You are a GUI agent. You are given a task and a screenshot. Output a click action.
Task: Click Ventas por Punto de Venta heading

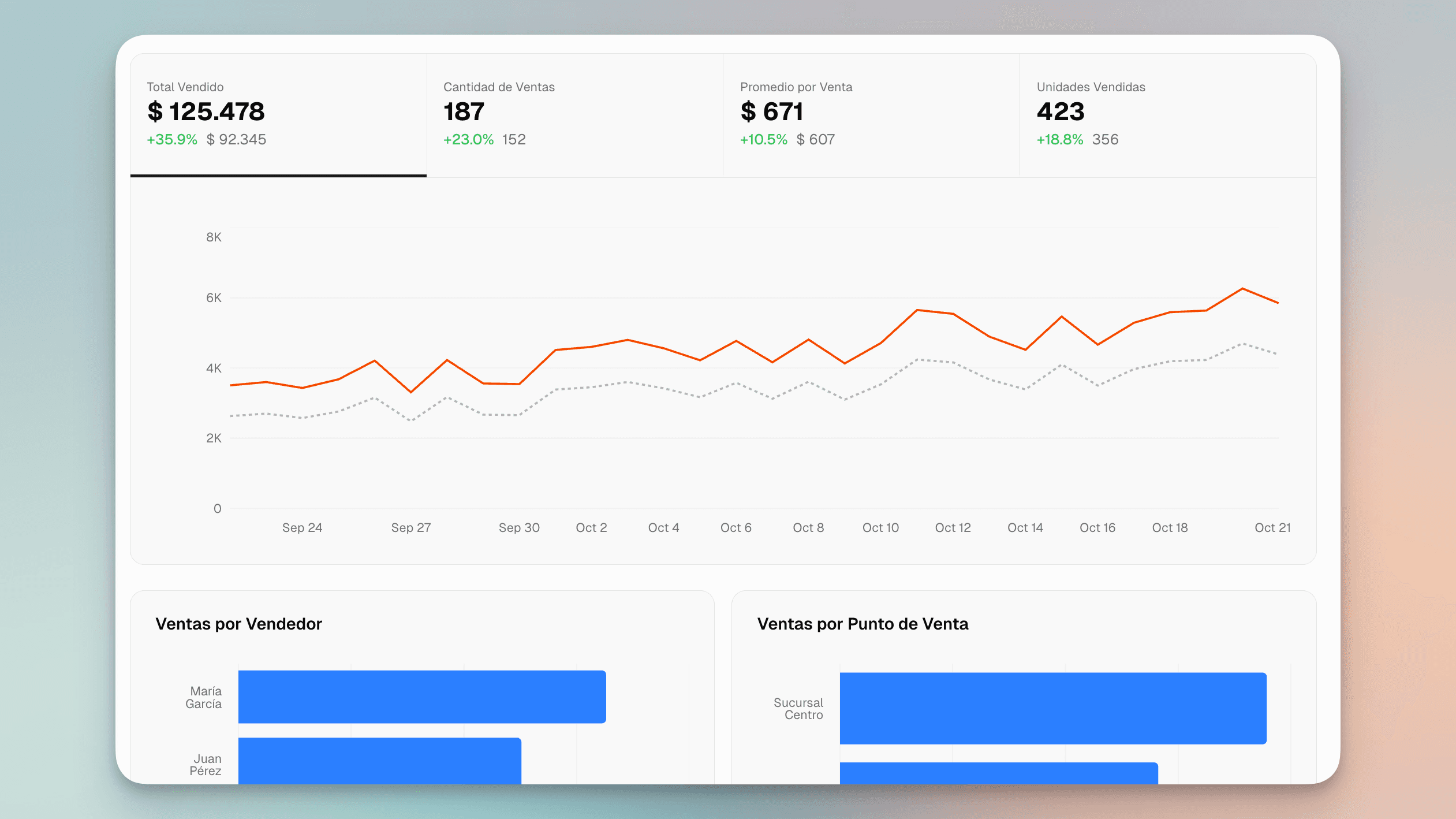click(863, 624)
